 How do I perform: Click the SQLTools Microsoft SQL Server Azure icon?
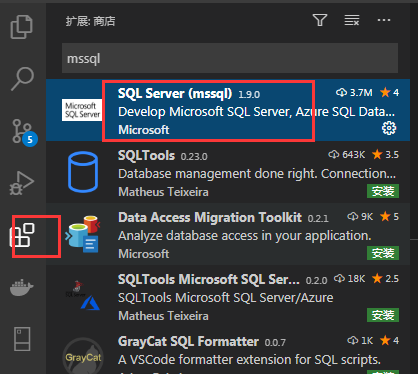pyautogui.click(x=82, y=296)
